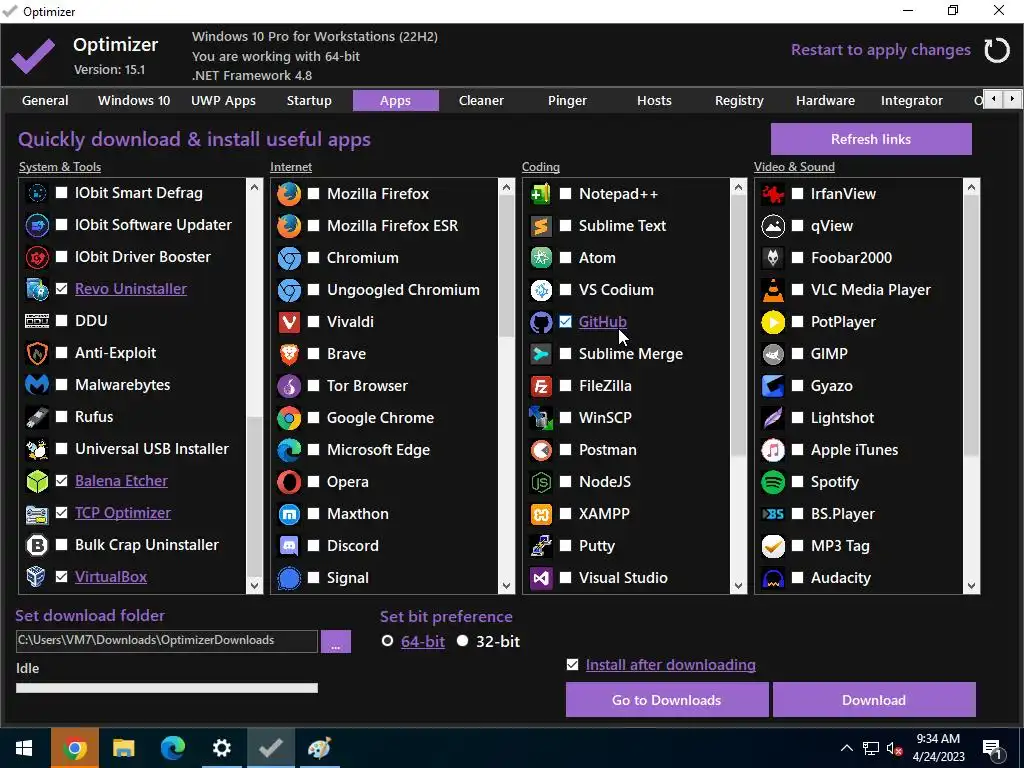Click the Visual Studio icon

click(x=541, y=578)
